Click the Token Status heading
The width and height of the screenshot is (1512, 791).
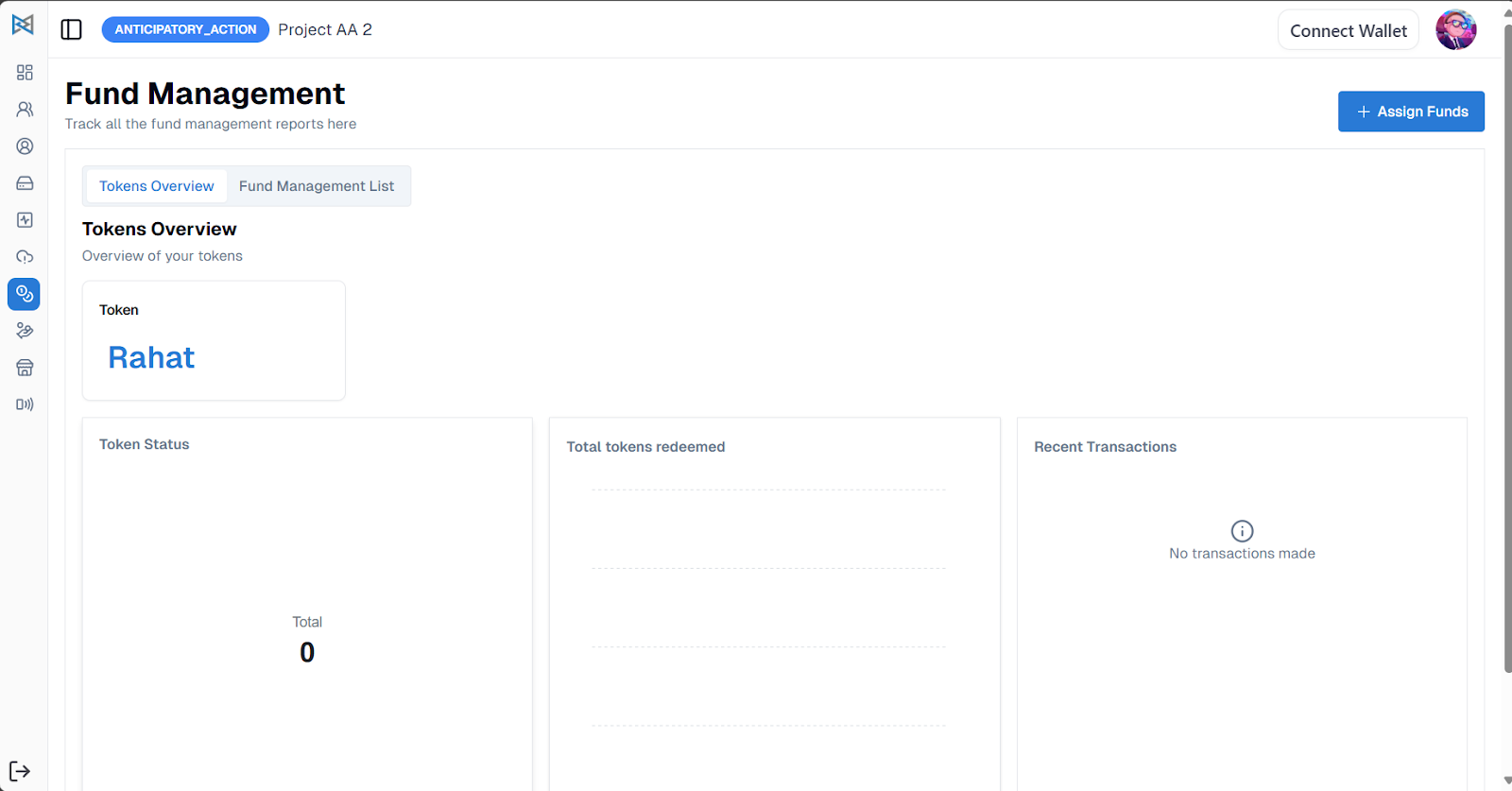(145, 444)
